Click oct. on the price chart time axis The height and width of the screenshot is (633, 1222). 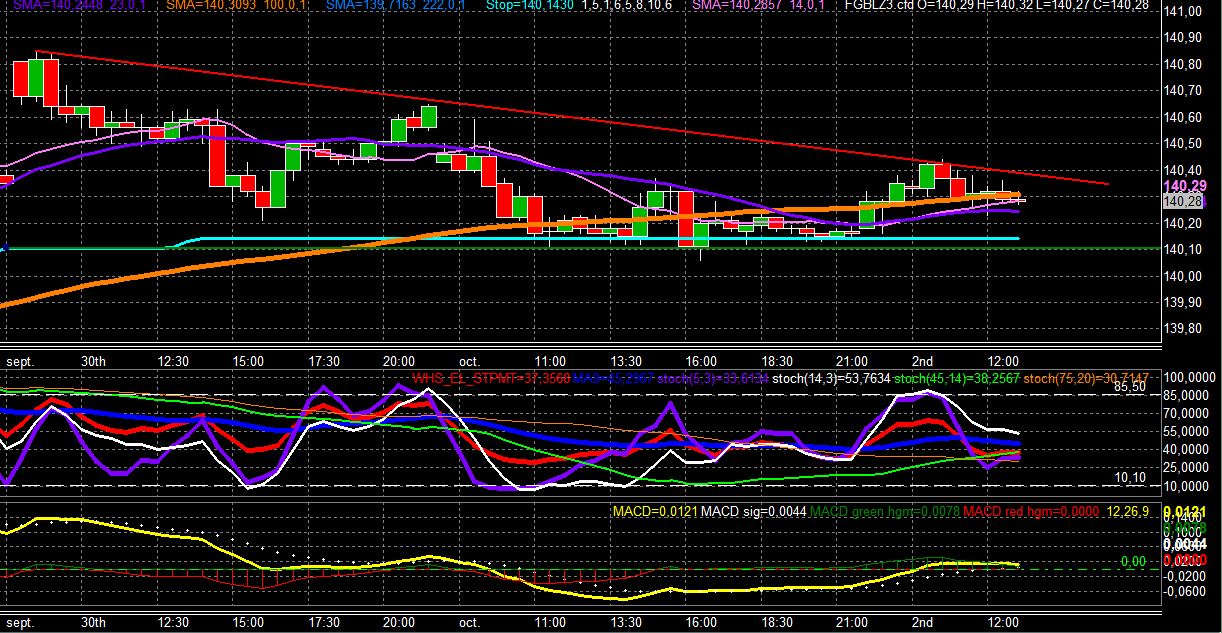(468, 360)
